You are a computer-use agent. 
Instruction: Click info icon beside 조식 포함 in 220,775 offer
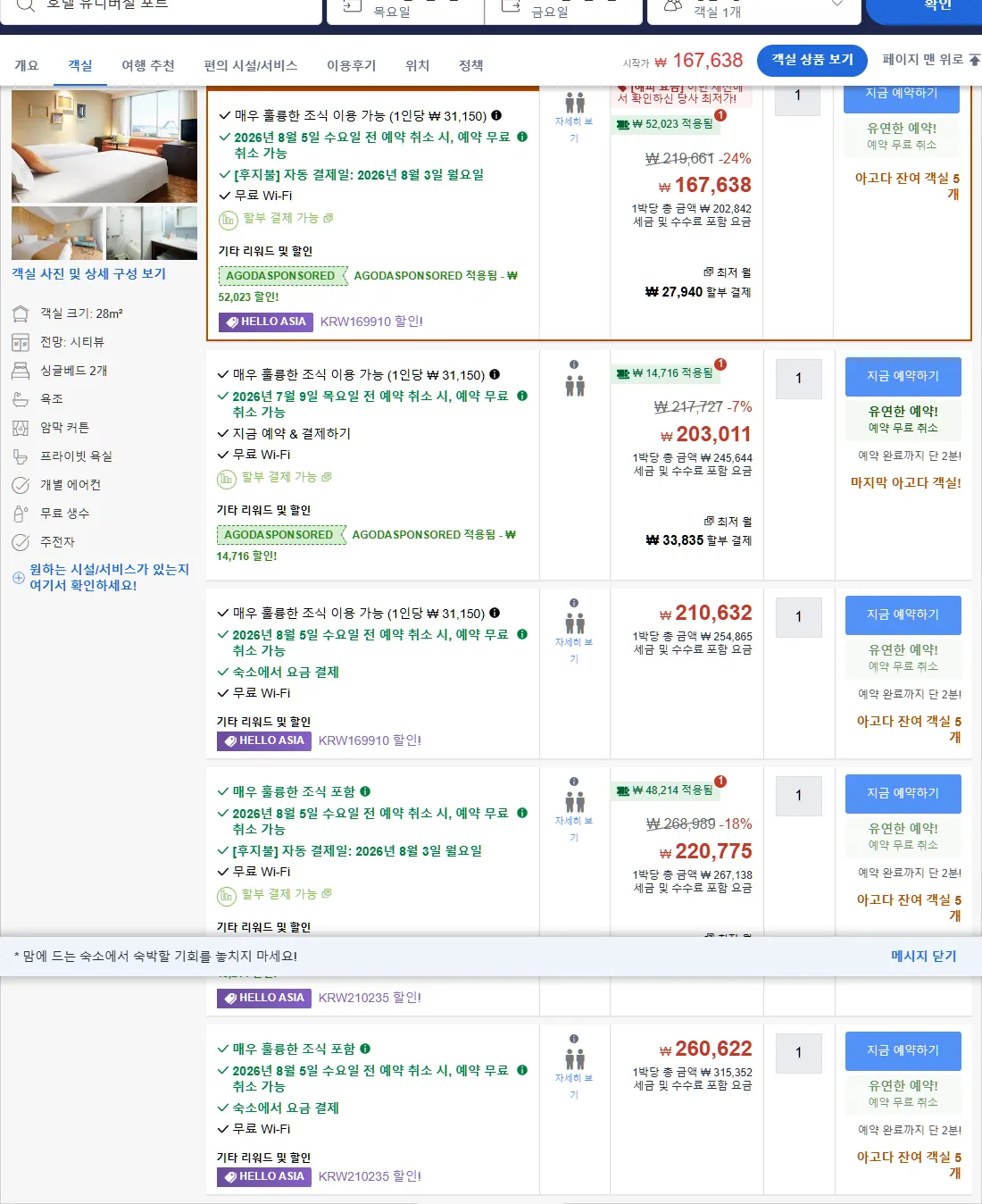[365, 791]
